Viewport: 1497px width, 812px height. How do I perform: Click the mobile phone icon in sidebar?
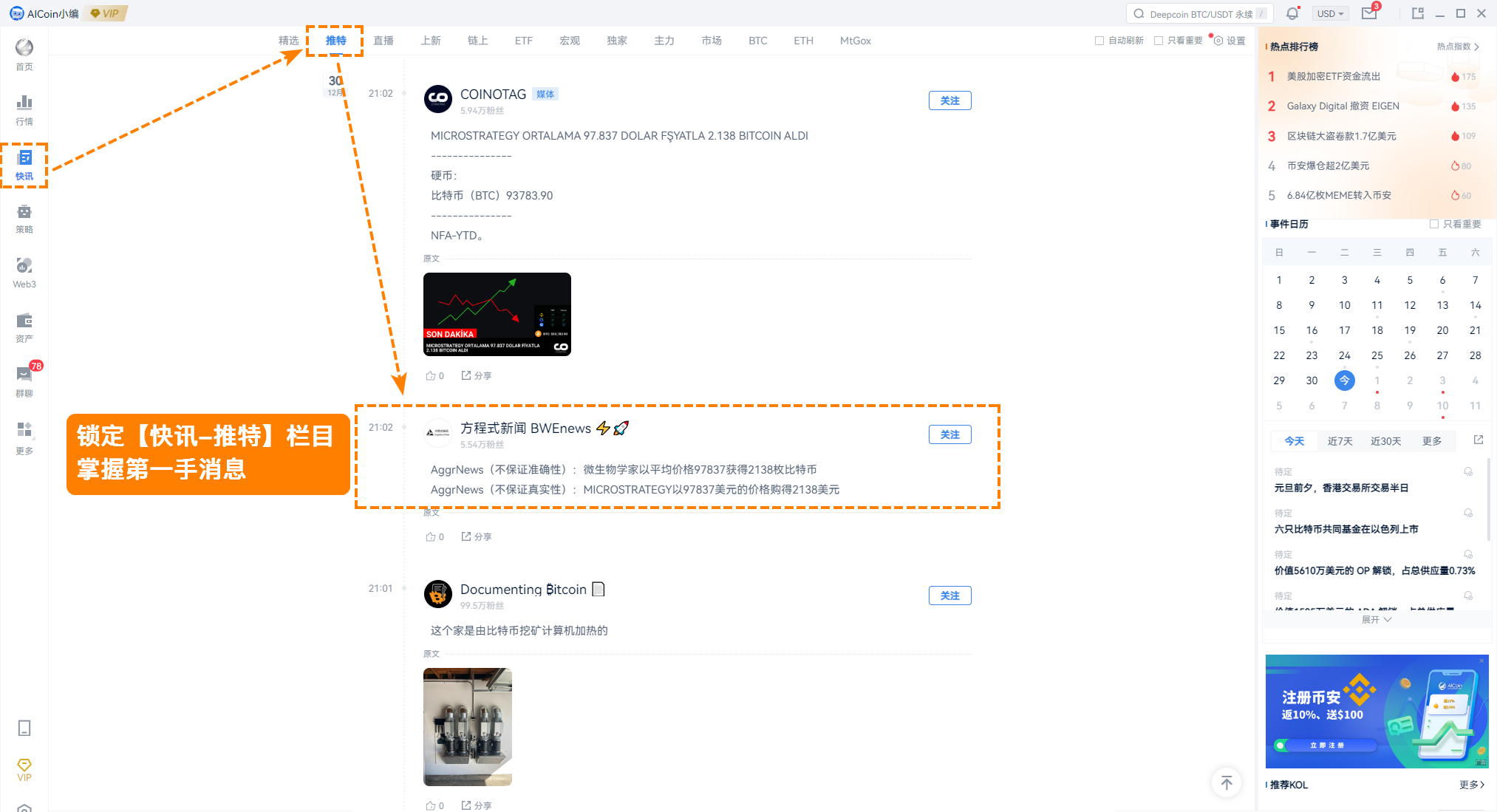(24, 728)
